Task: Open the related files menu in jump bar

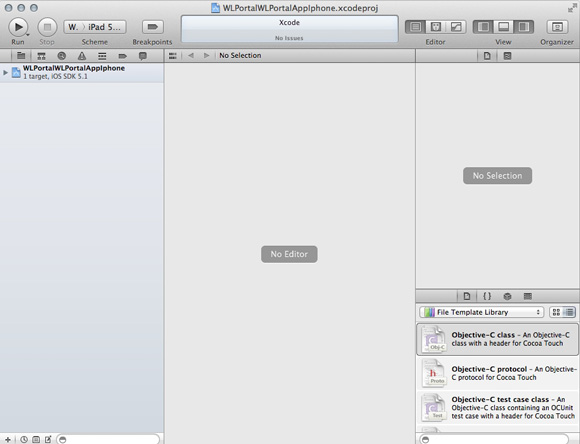Action: [172, 56]
